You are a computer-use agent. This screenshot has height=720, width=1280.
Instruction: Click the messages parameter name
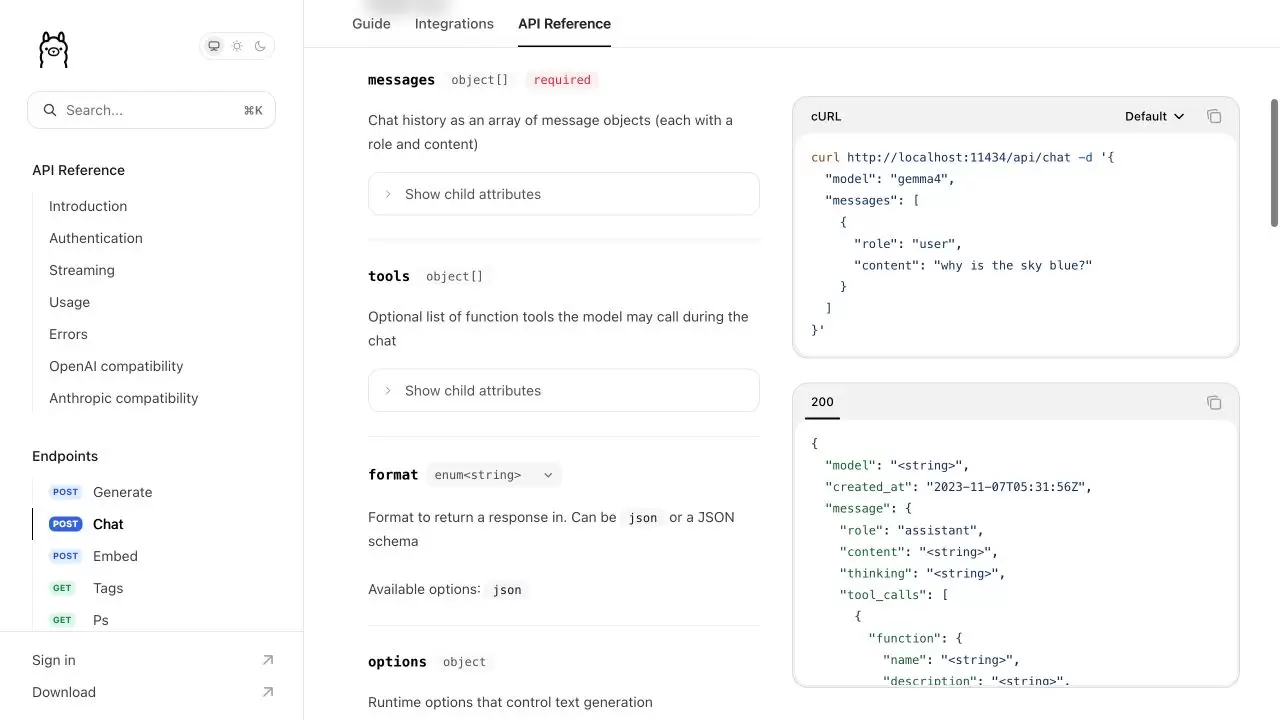pos(401,80)
